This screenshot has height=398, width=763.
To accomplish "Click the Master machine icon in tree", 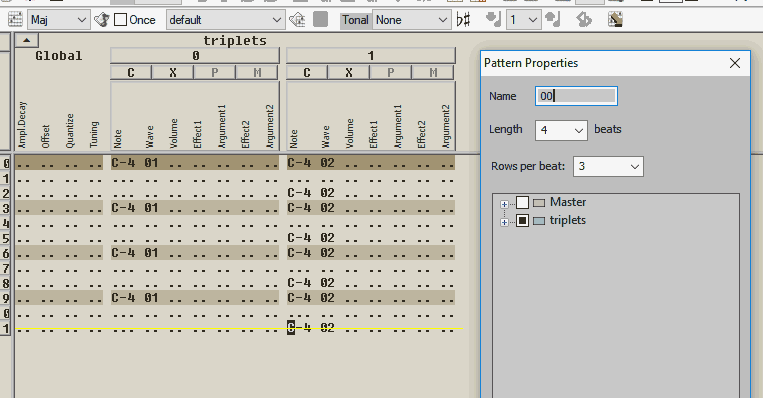I will coord(539,202).
